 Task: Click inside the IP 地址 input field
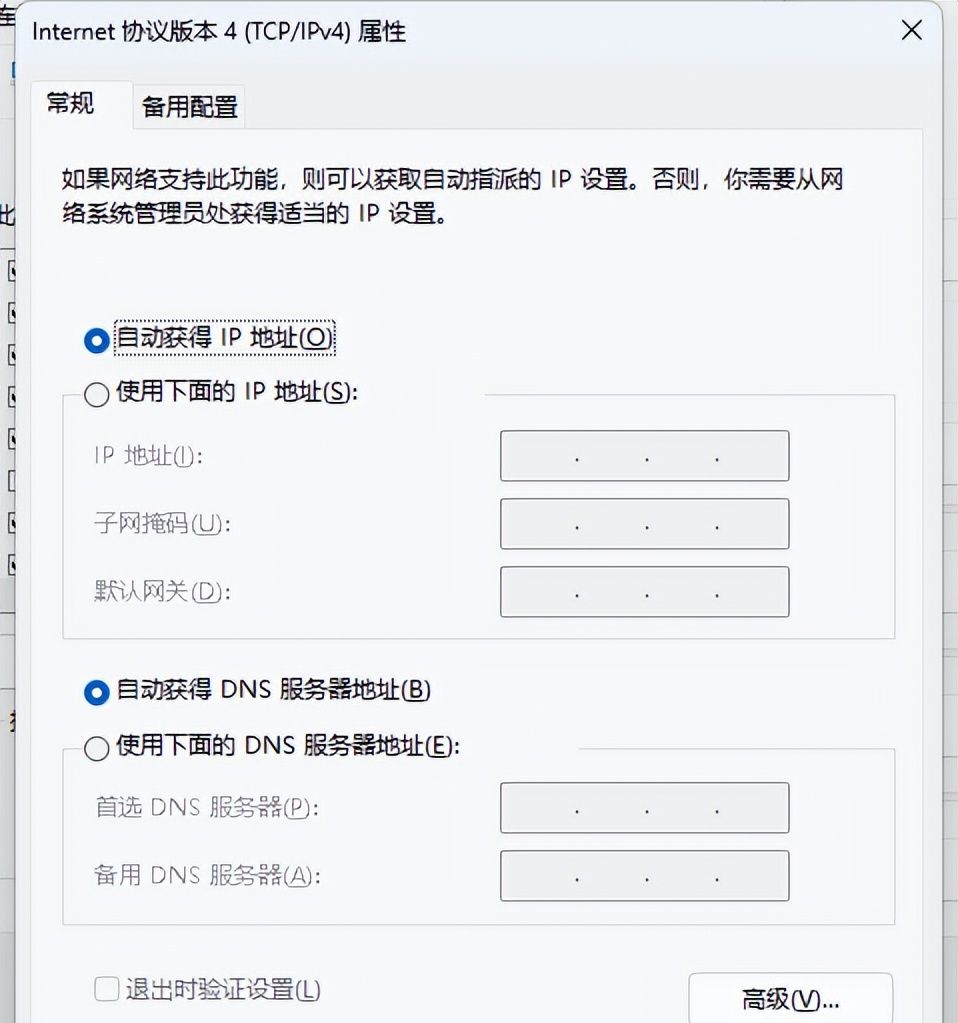point(644,456)
